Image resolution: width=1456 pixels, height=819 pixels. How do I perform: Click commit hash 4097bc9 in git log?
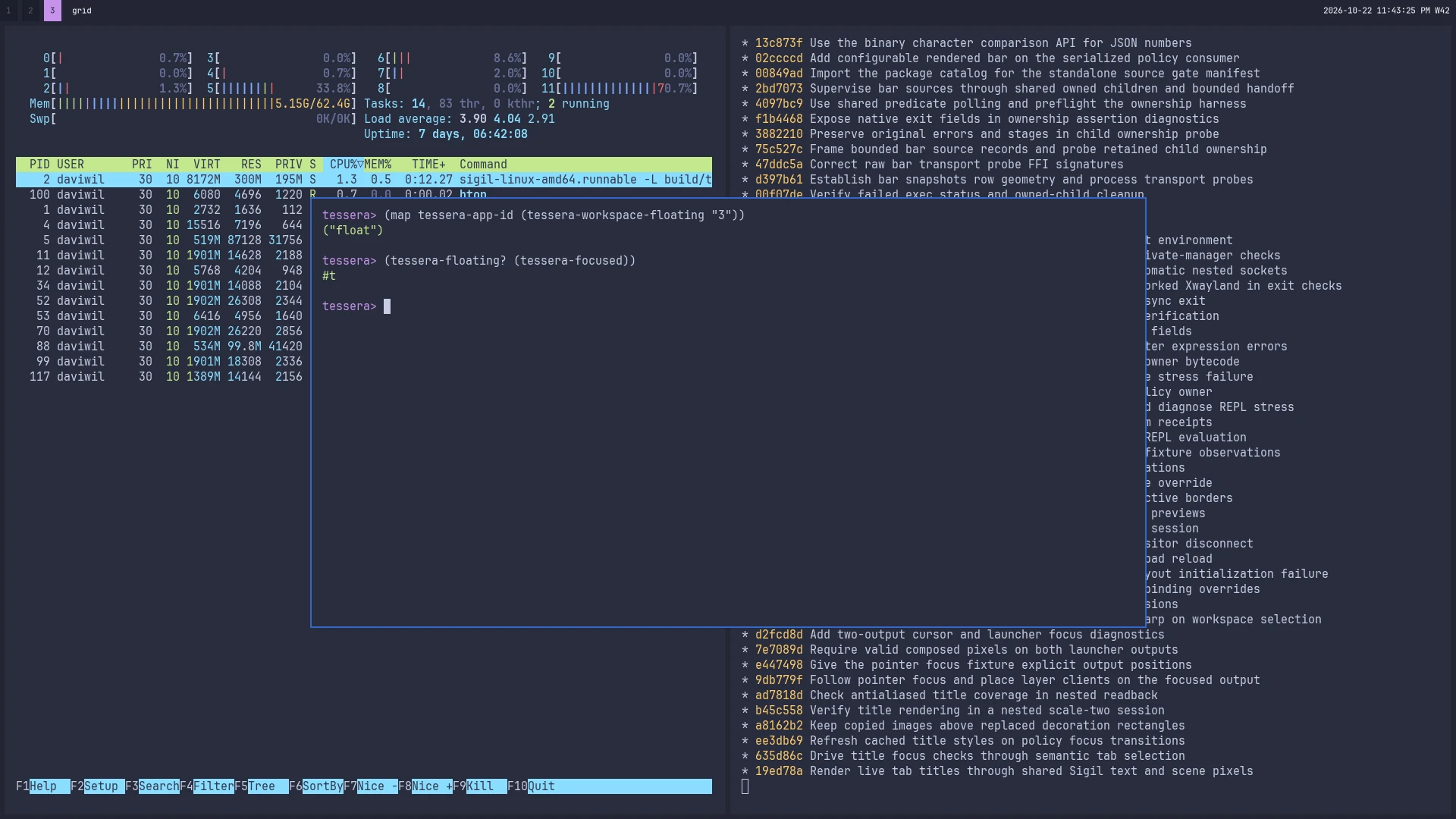[x=779, y=104]
